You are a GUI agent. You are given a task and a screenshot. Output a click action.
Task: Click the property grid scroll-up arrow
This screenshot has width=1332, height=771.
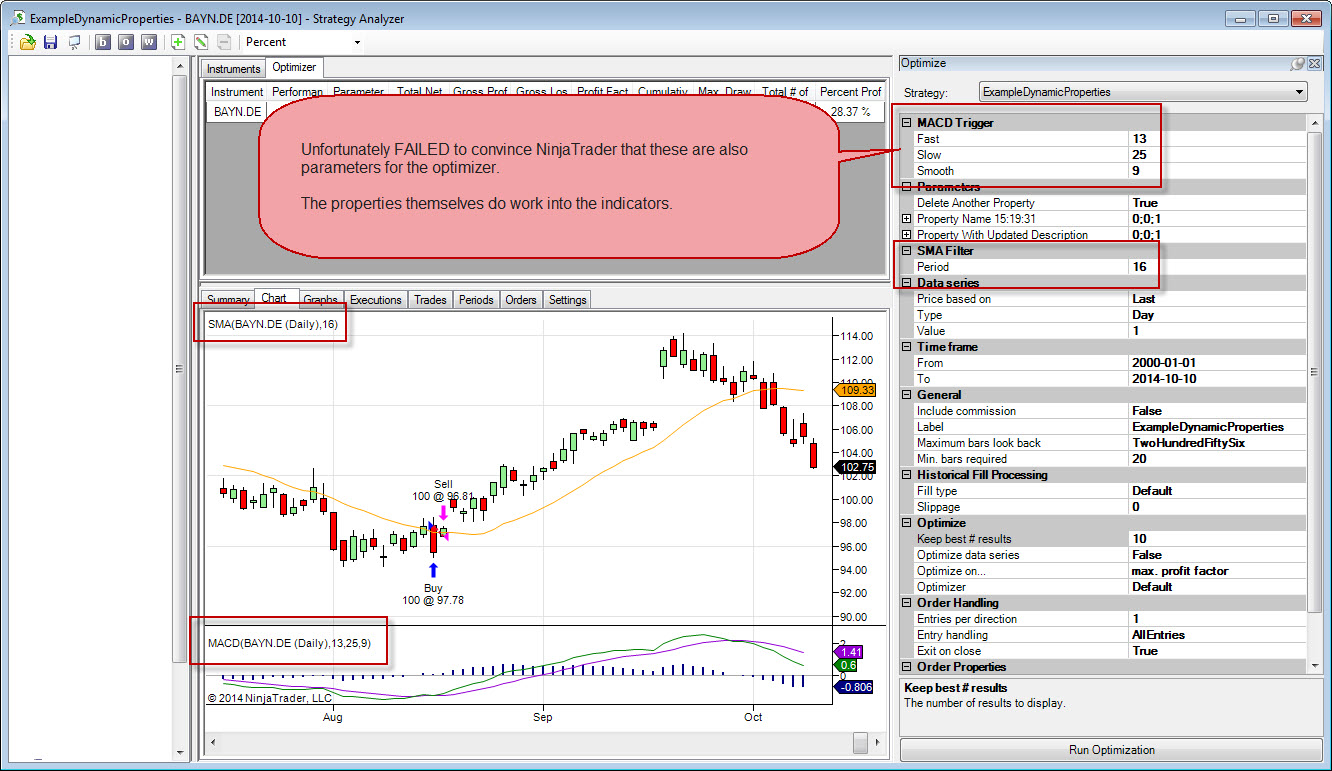(x=1316, y=124)
